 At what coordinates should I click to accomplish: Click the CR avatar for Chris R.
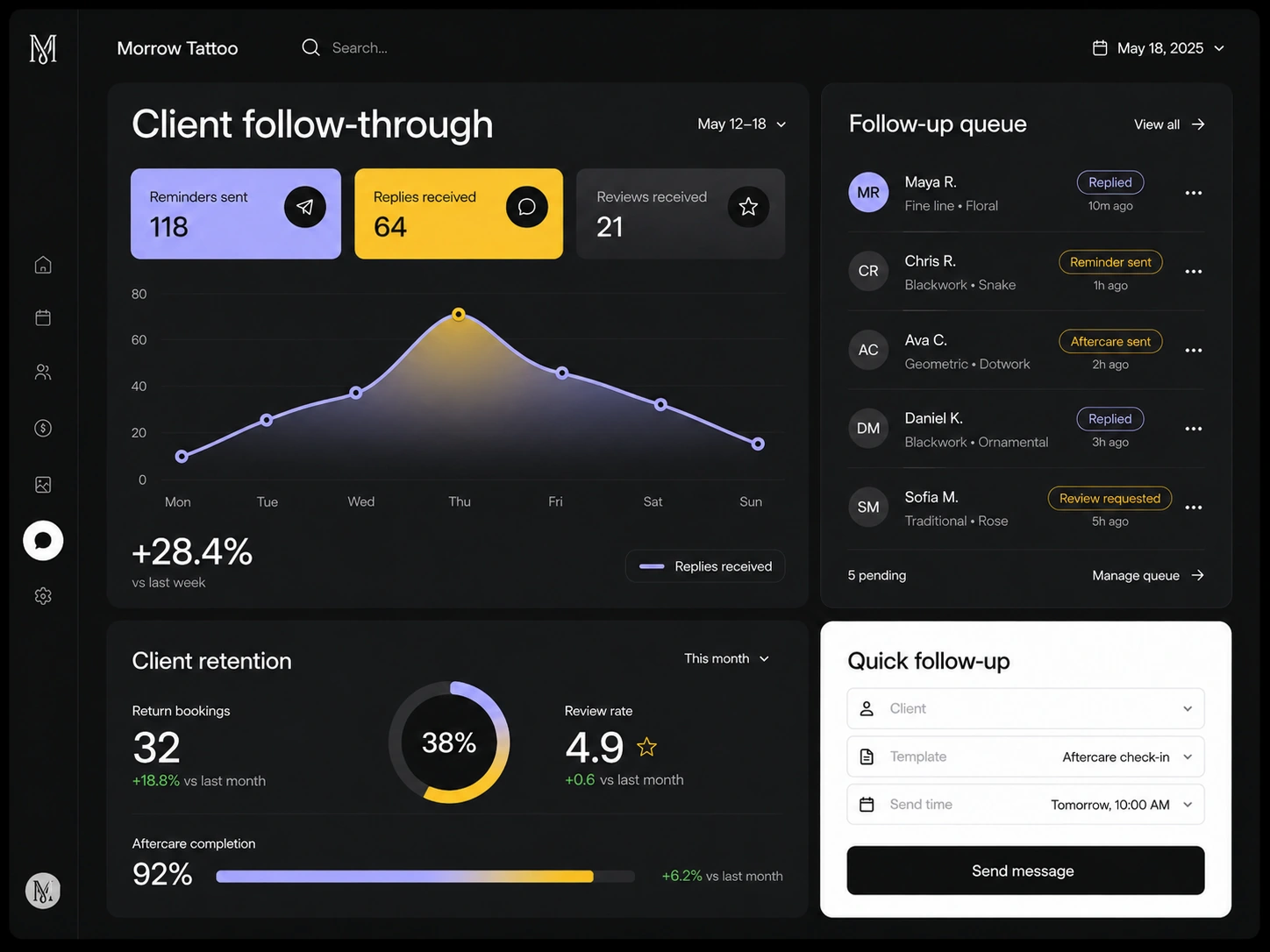pos(868,271)
